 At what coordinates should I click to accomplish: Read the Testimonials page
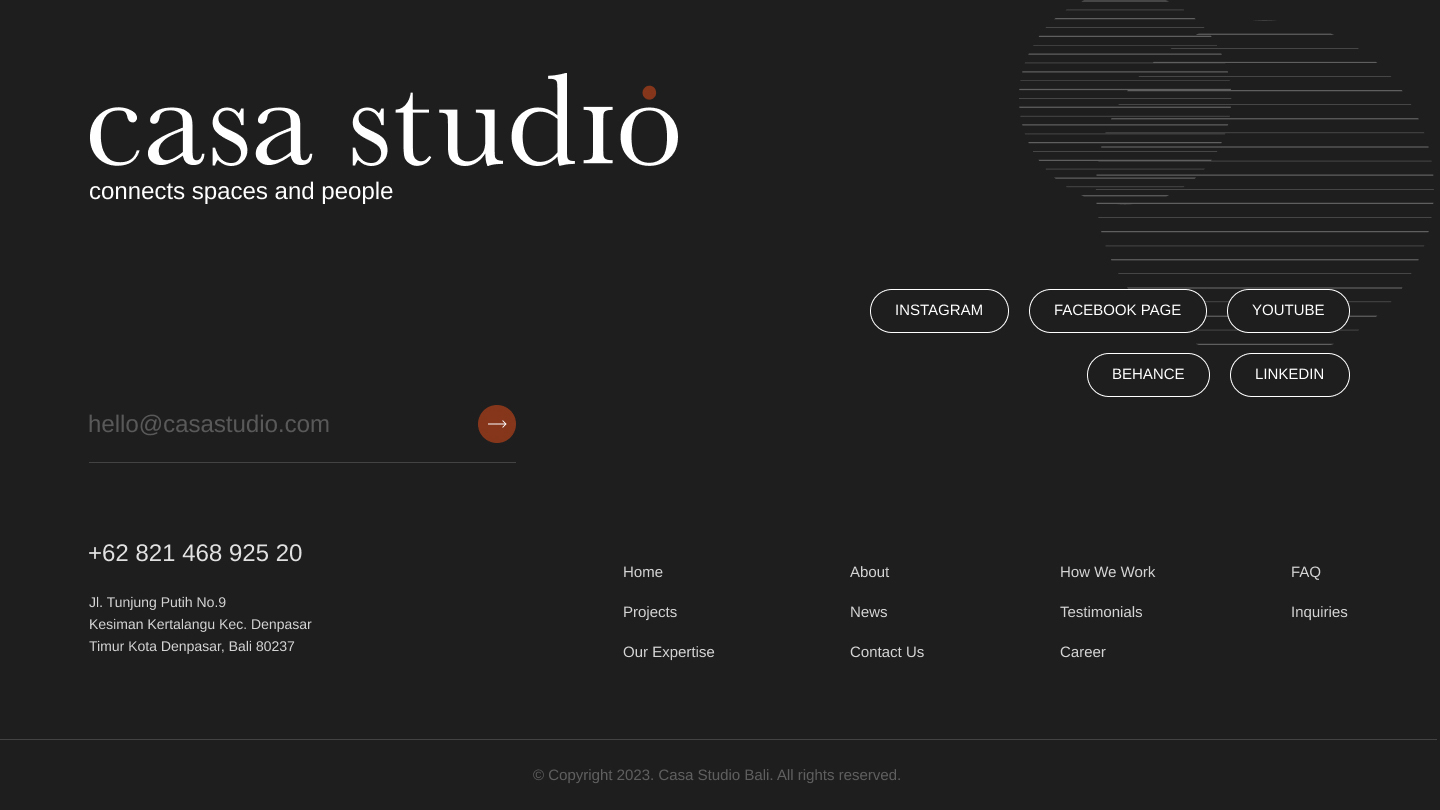coord(1101,612)
